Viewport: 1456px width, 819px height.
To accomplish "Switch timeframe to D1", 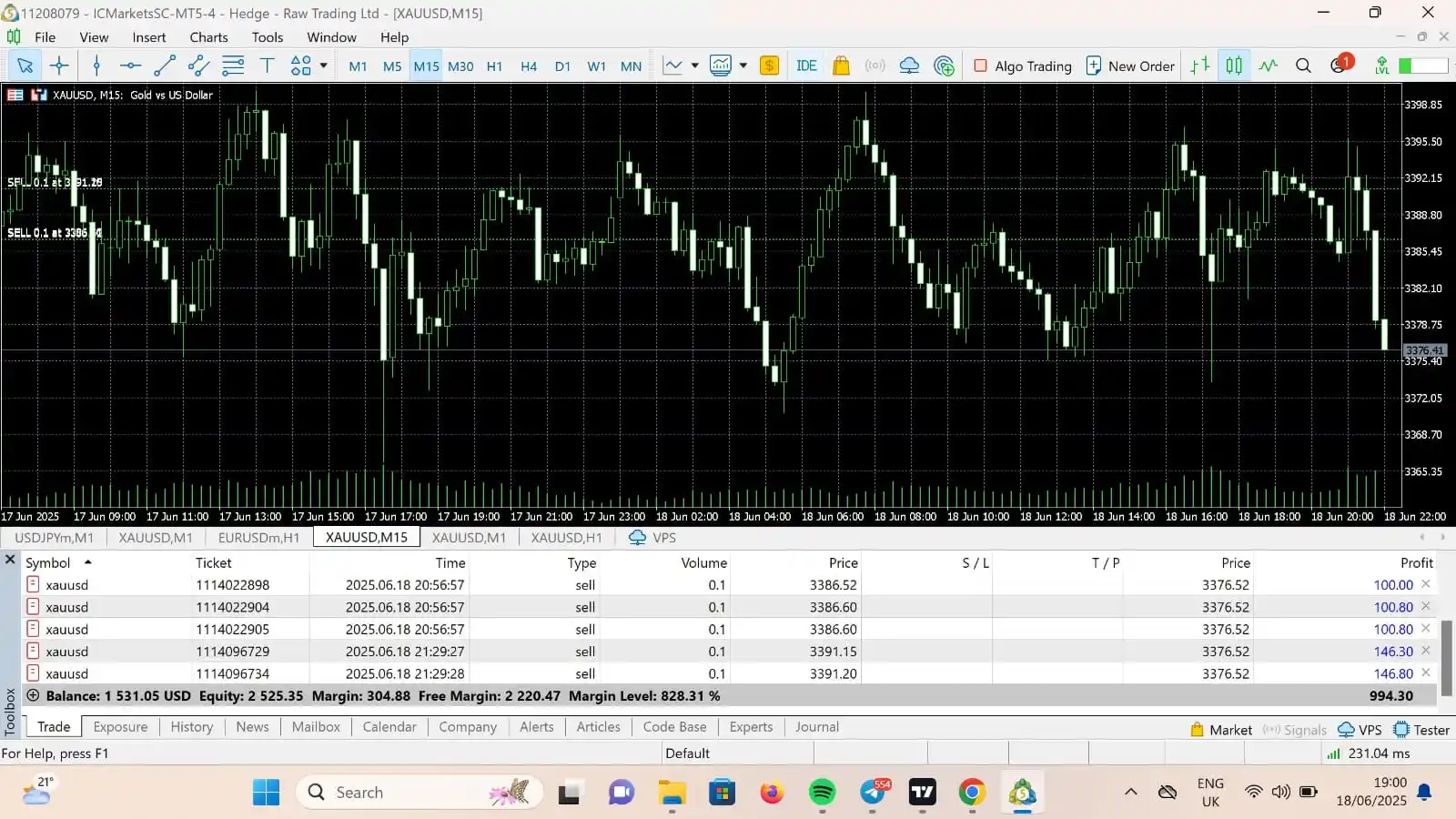I will 562,66.
